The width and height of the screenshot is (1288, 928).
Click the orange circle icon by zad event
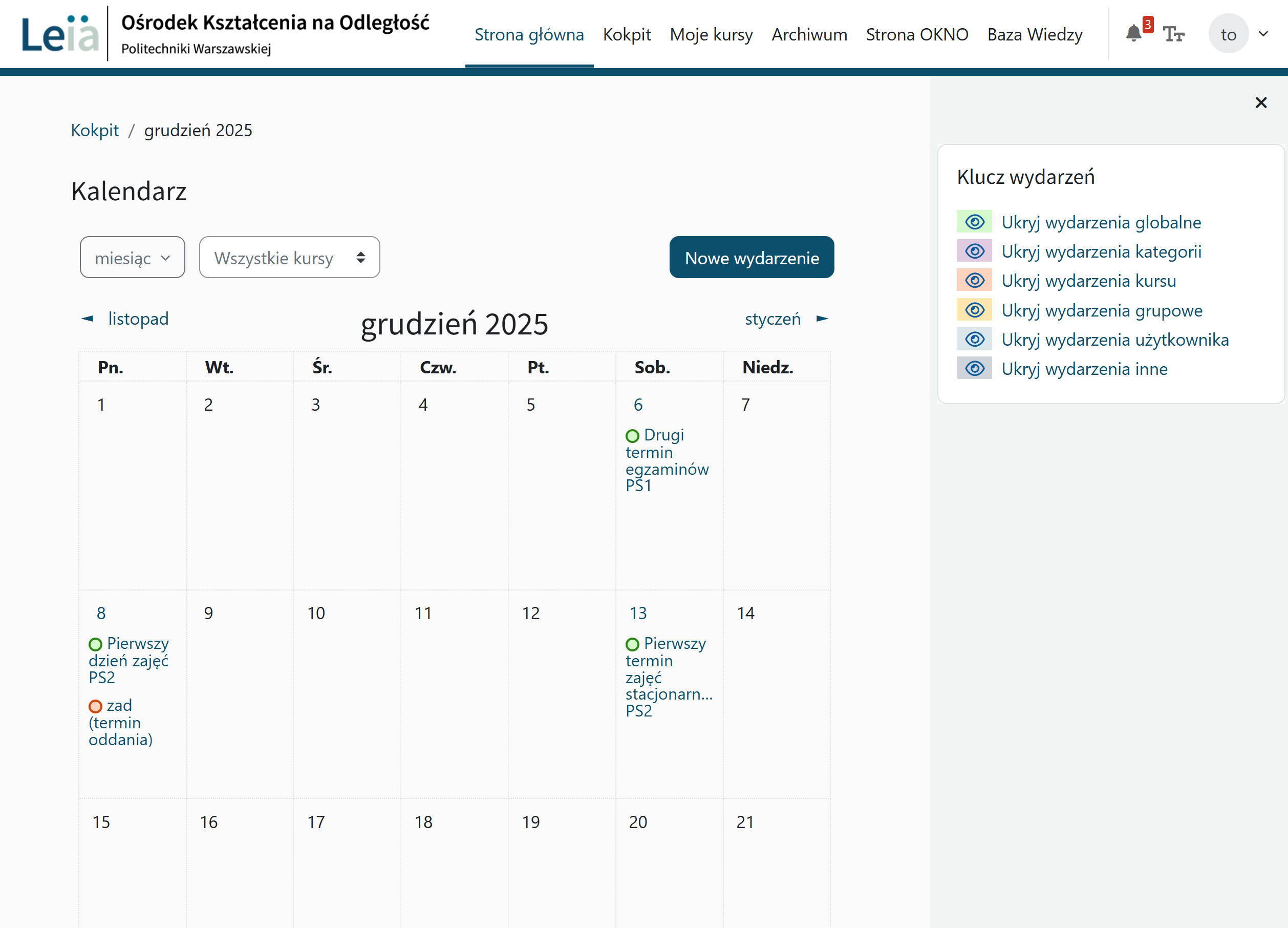point(95,706)
